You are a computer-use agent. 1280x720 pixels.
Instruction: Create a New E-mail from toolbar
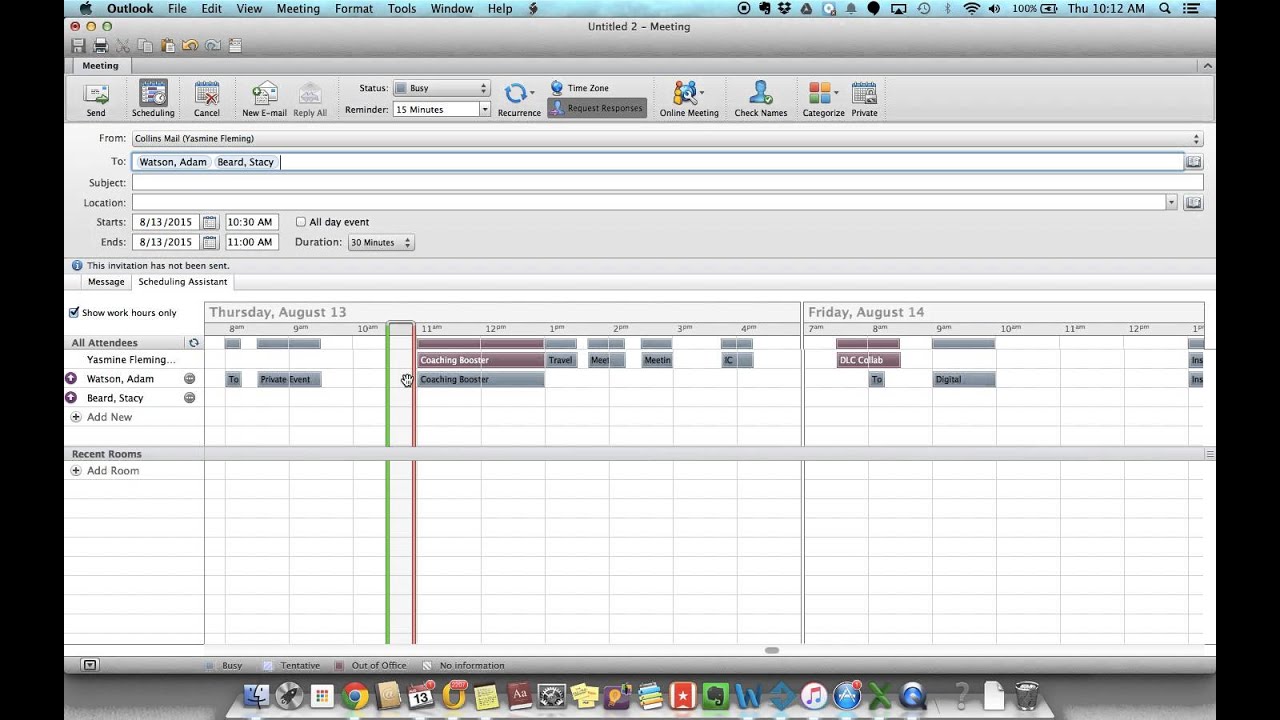pos(264,99)
